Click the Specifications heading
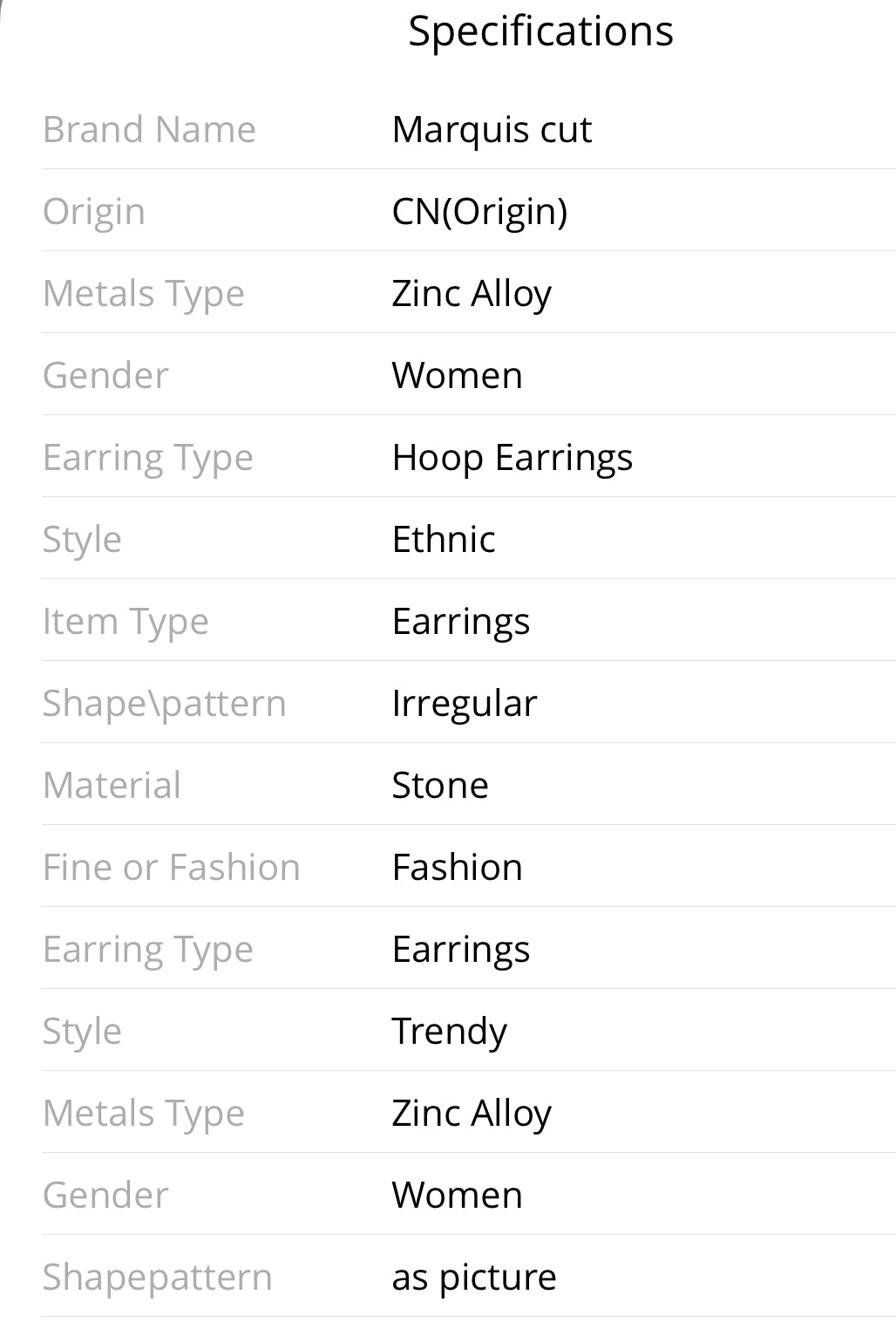This screenshot has width=896, height=1322. 540,31
